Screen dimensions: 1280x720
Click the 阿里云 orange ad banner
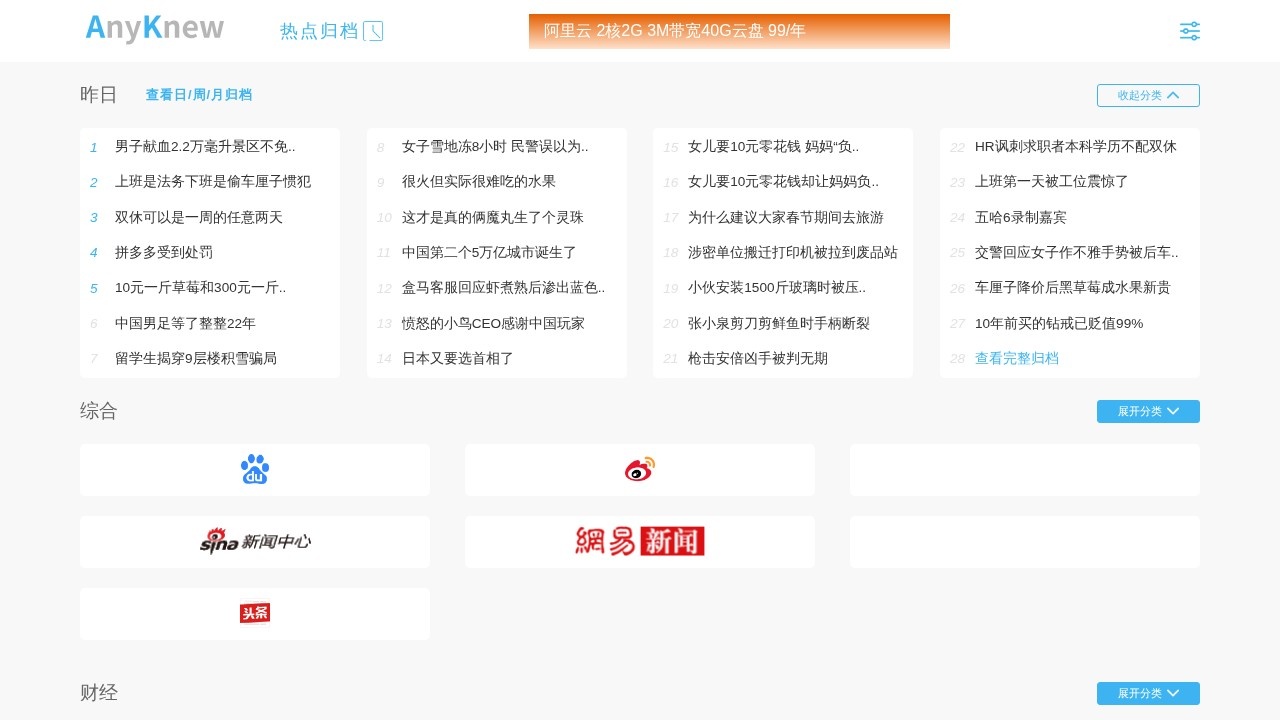pyautogui.click(x=739, y=31)
